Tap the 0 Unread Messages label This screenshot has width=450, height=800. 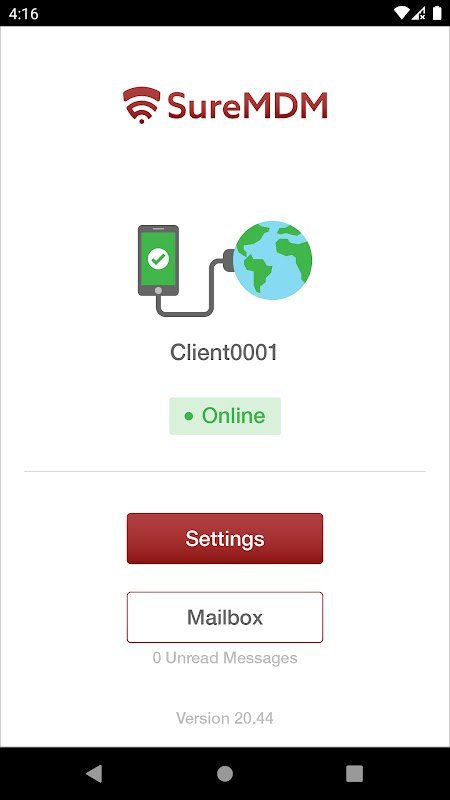pyautogui.click(x=225, y=658)
